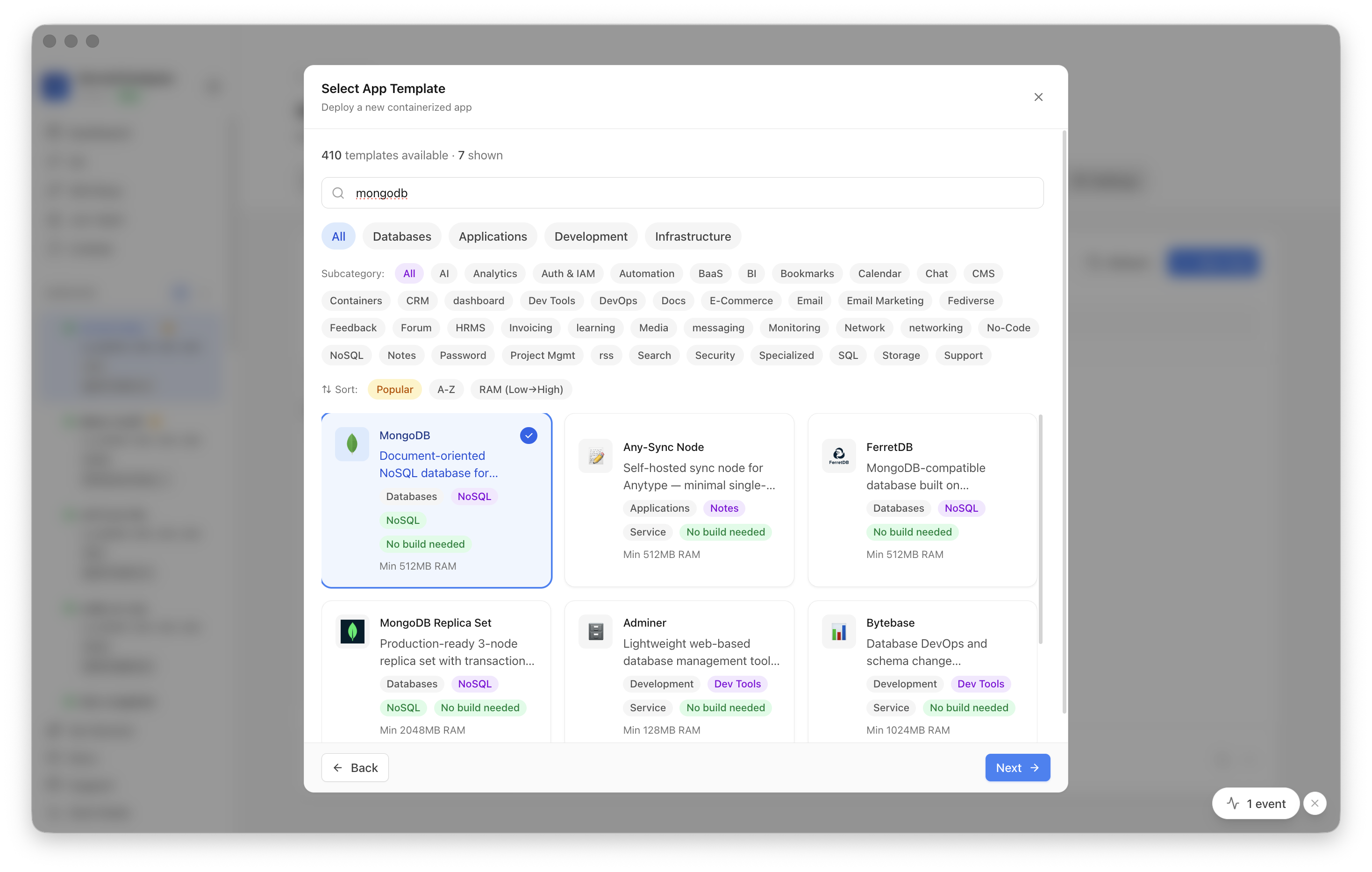This screenshot has height=872, width=1372.
Task: Filter by Fediverse subcategory
Action: 970,300
